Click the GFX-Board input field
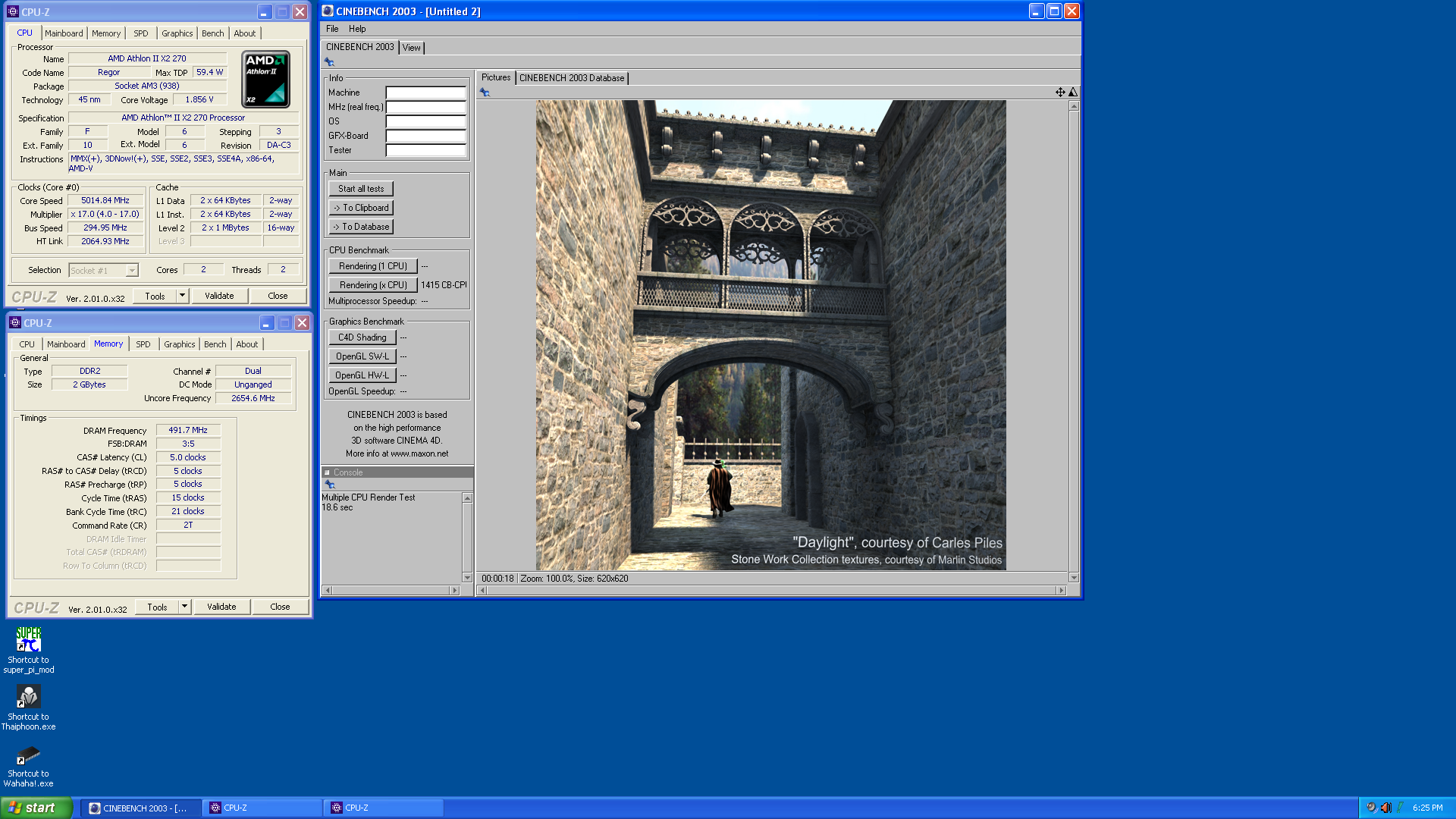This screenshot has width=1456, height=819. pos(425,136)
